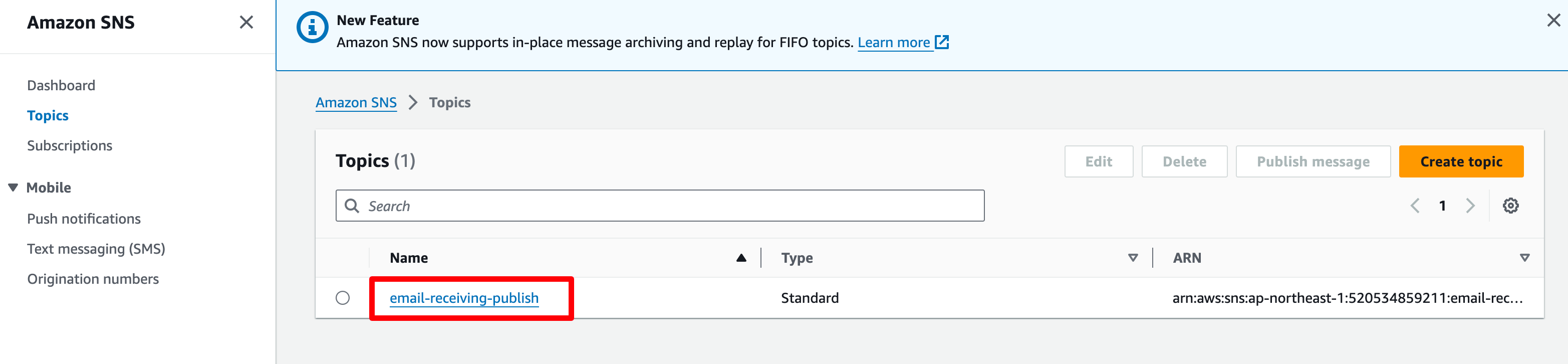Collapse the Mobile section
Screen dimensions: 1568x364
[13, 188]
